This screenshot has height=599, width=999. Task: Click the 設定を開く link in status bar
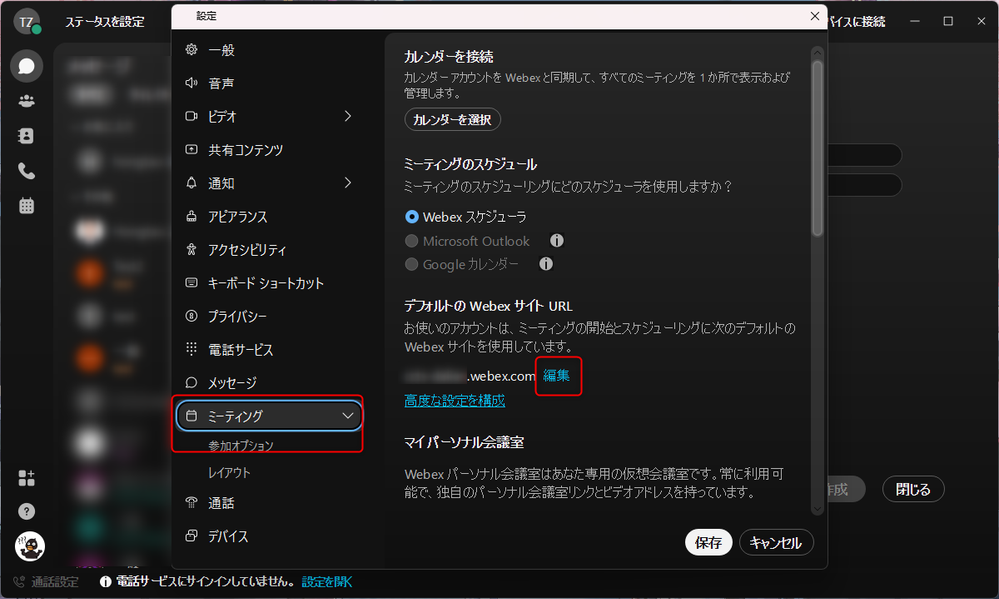[x=327, y=581]
